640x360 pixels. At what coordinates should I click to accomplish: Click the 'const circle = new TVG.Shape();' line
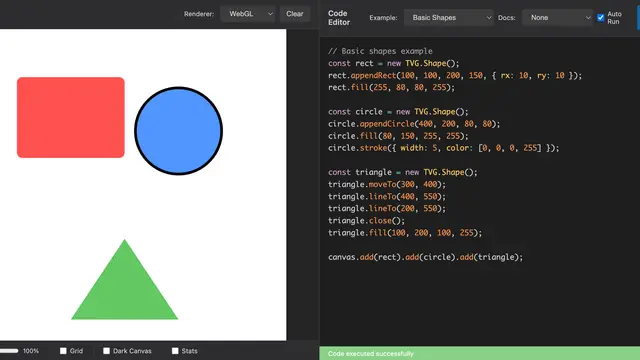coord(398,111)
